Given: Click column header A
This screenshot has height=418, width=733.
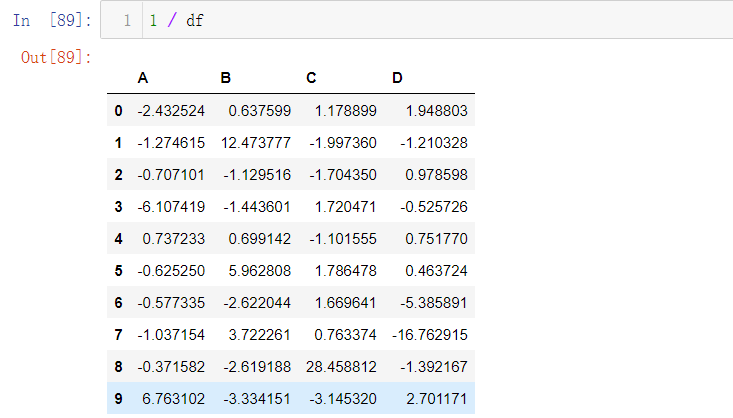Looking at the screenshot, I should click(x=143, y=78).
